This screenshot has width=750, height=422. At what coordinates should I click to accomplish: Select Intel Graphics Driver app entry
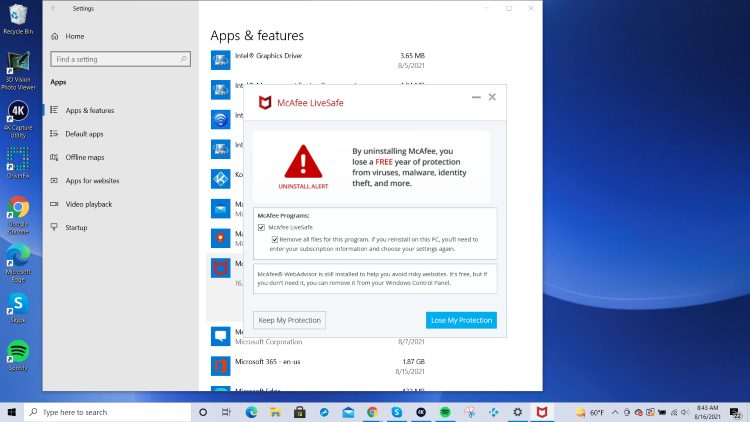318,60
